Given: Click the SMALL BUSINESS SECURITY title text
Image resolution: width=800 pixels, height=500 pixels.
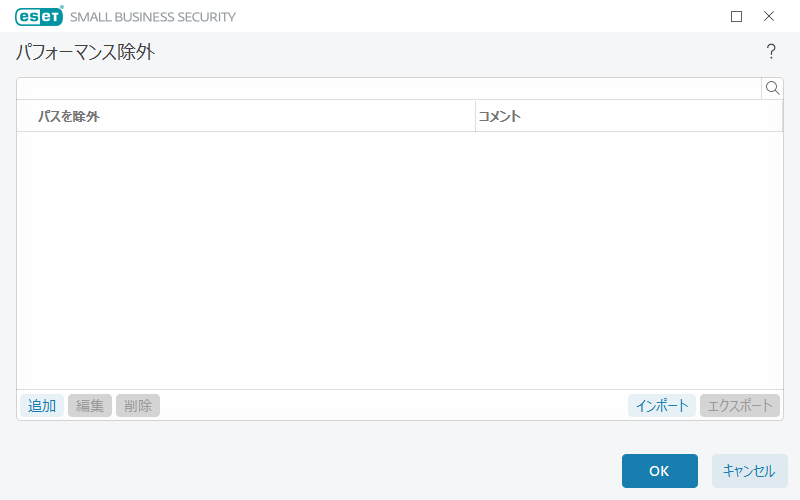Looking at the screenshot, I should (x=153, y=17).
